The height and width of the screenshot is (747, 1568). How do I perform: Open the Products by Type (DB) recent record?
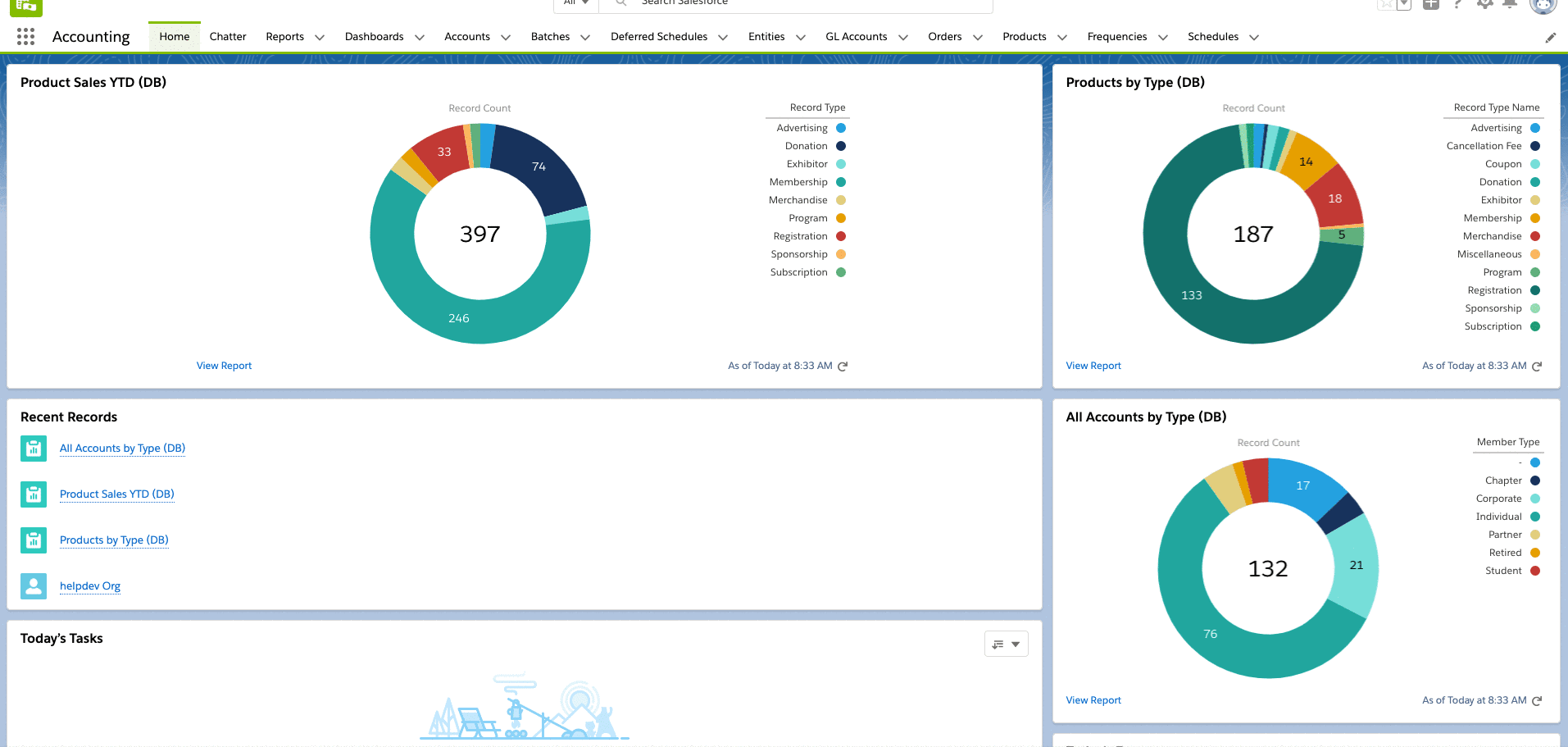click(x=114, y=540)
